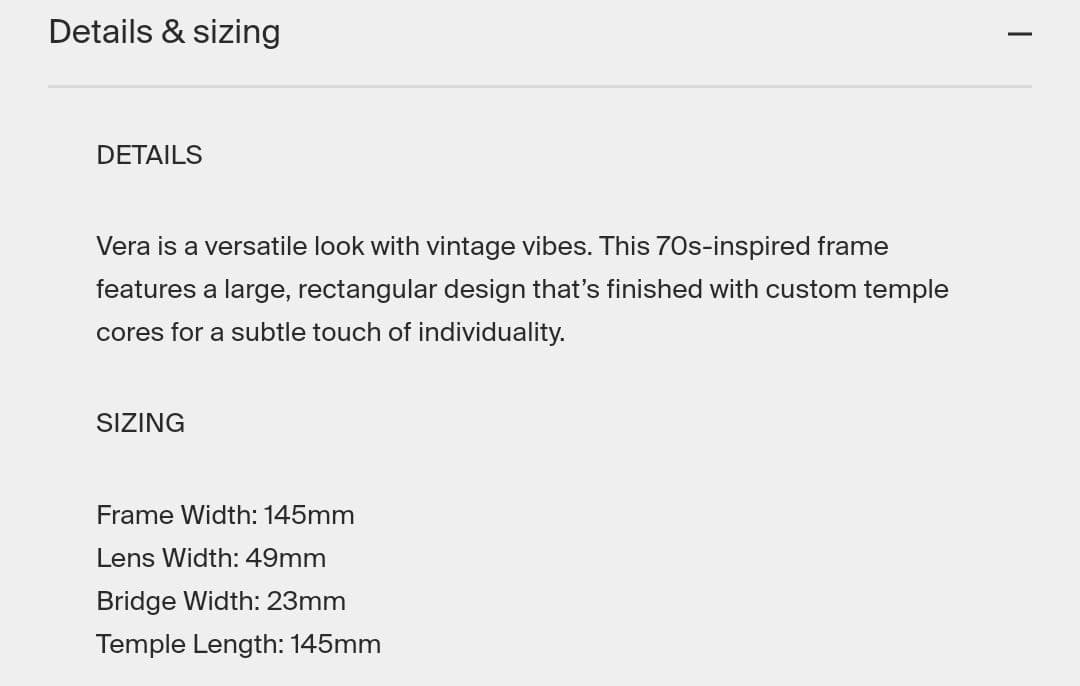Click the 145mm value beside Temple Length

(336, 644)
